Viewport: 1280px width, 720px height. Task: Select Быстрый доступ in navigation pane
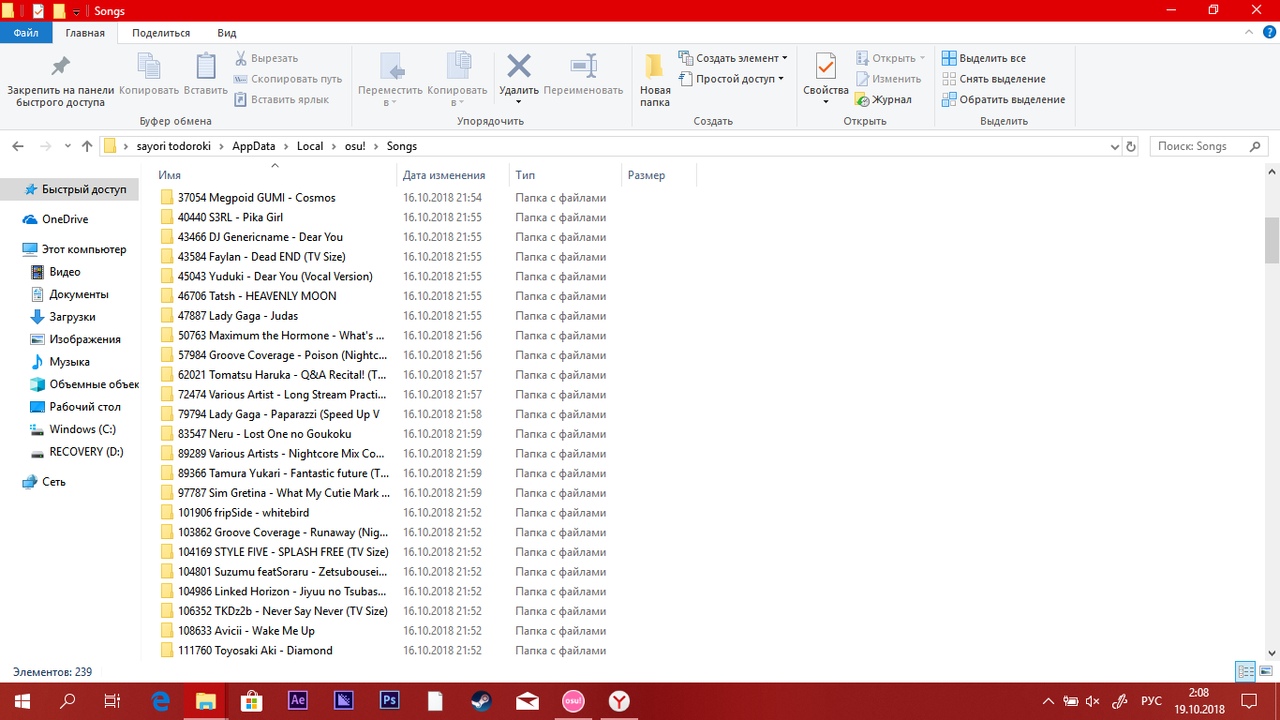tap(70, 189)
